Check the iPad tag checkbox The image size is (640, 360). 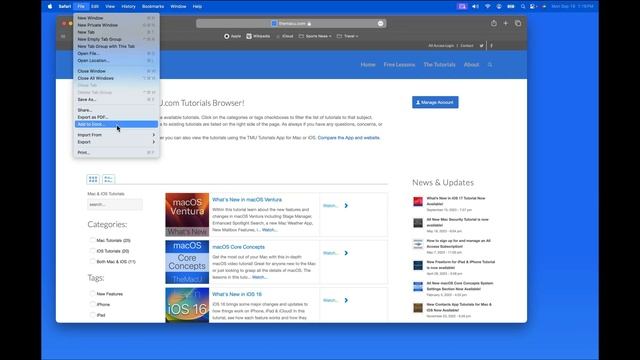pos(92,315)
